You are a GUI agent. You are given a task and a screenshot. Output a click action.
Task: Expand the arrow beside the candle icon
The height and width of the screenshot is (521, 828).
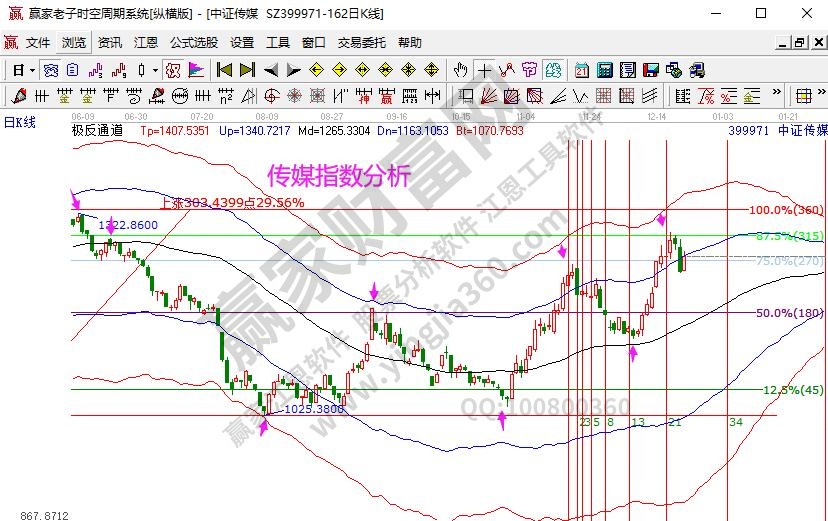pyautogui.click(x=154, y=70)
